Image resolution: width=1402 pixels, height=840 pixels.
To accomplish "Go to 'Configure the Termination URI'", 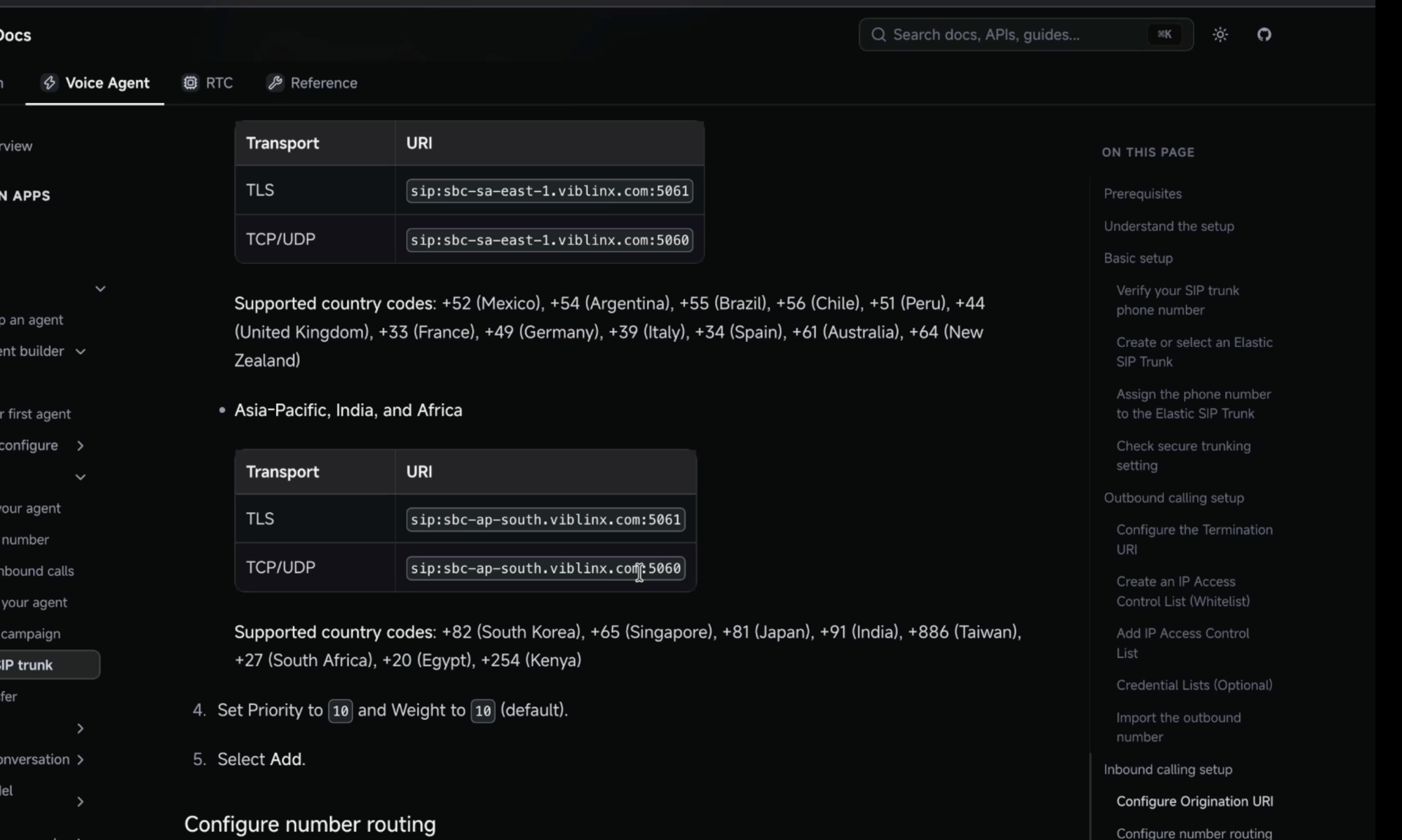I will (1195, 539).
